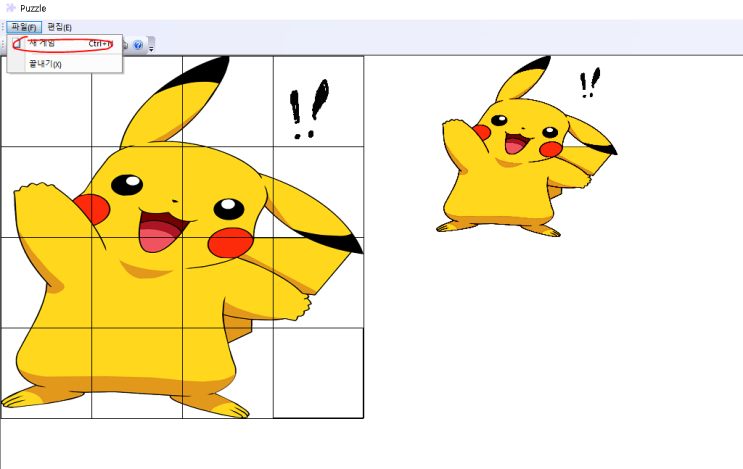The image size is (743, 469).
Task: Choose 새 게임 from the File menu
Action: click(65, 44)
